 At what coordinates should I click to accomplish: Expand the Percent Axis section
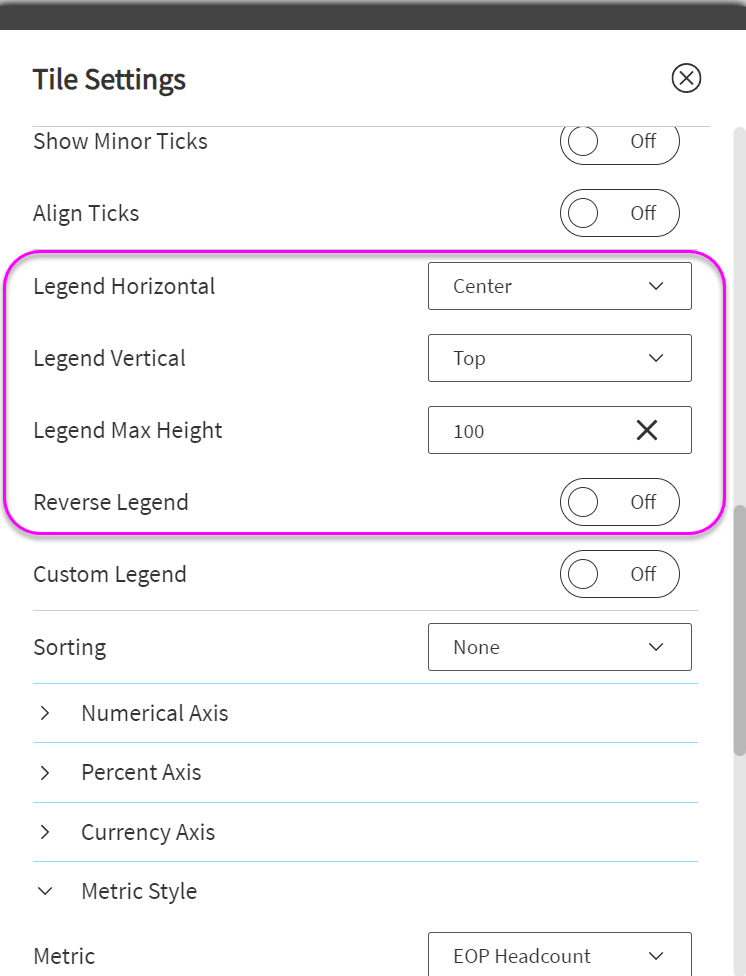coord(141,772)
